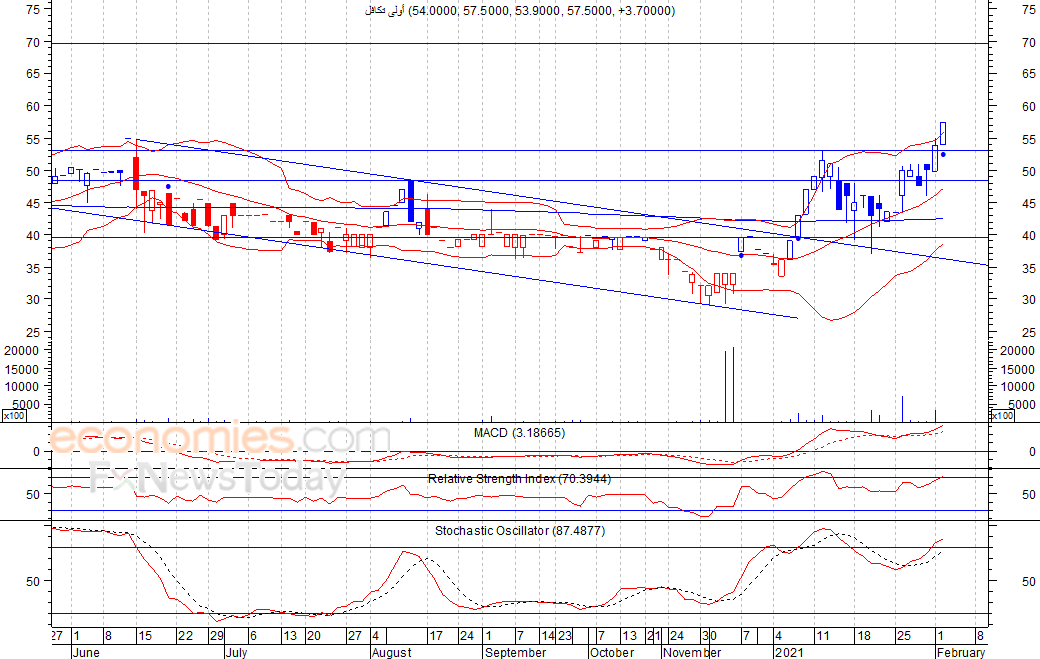Click the 15000 volume label on right axis

1017,369
